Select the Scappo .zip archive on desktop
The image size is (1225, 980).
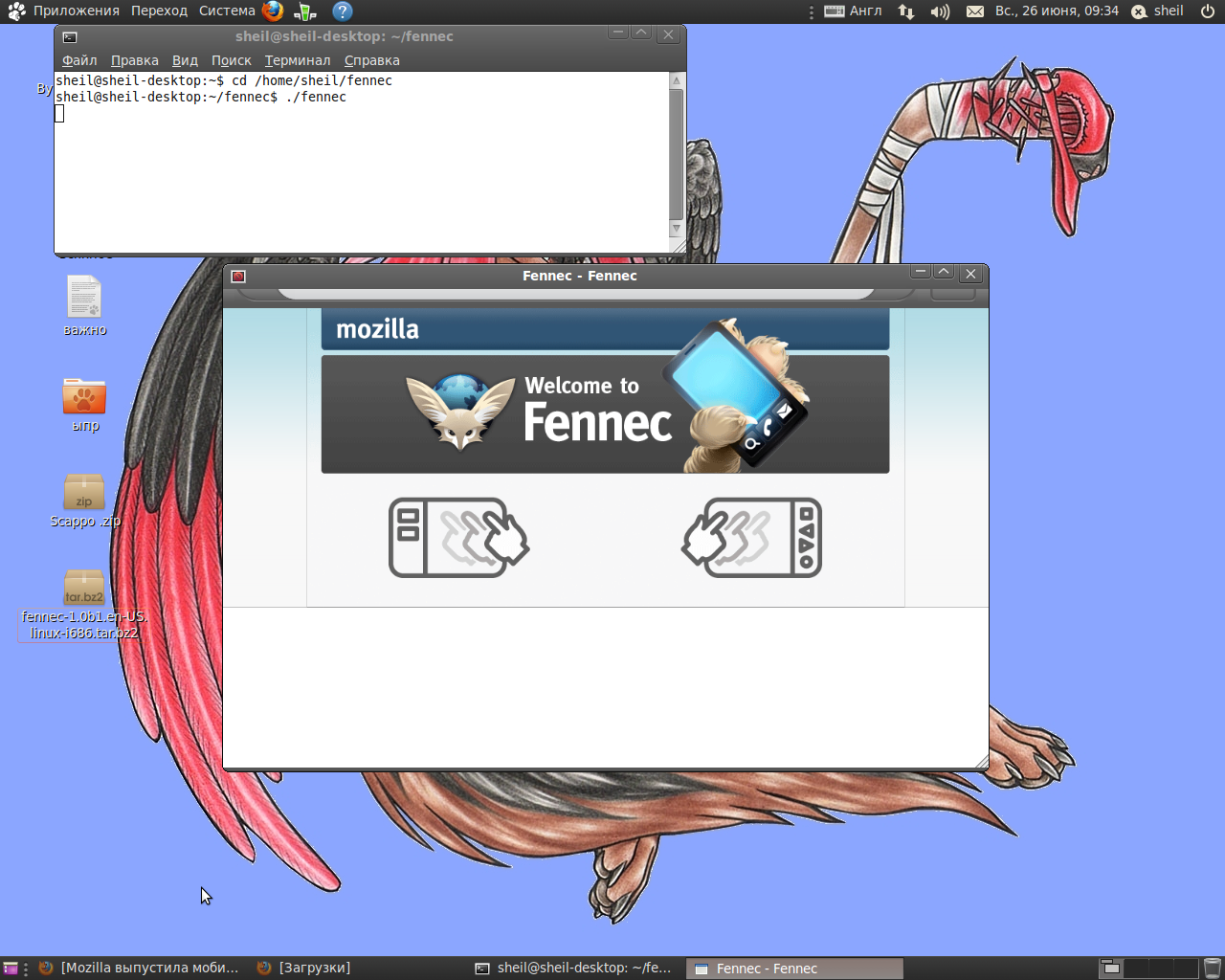[x=85, y=501]
